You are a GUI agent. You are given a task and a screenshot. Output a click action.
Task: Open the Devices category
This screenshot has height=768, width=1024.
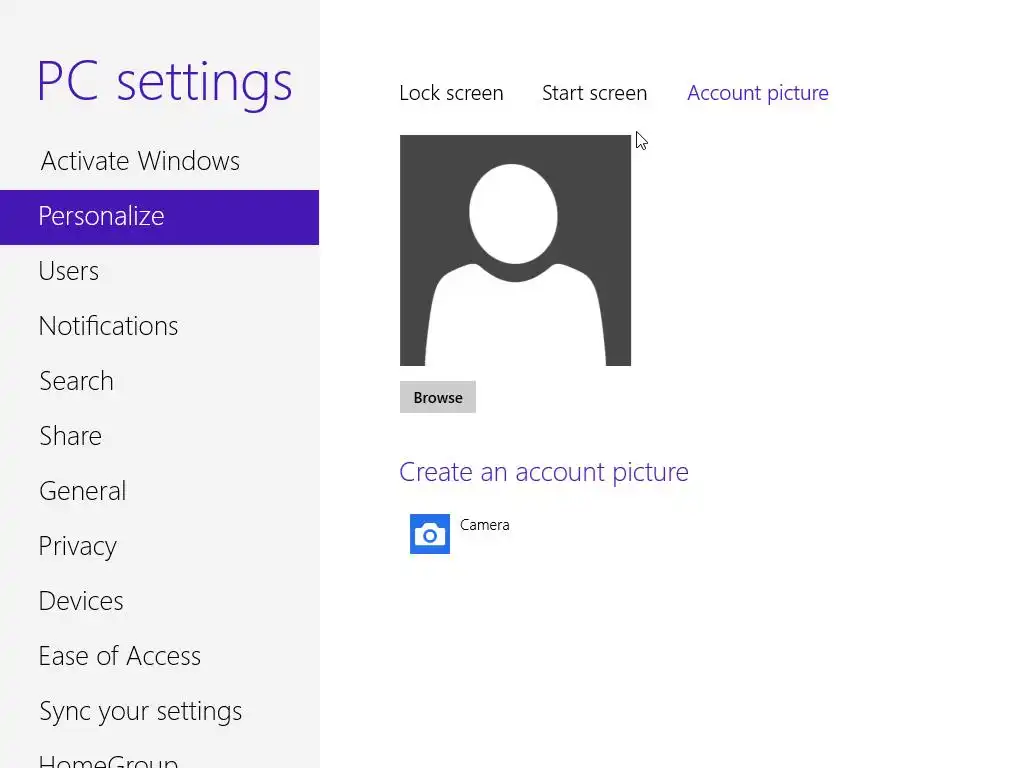tap(81, 601)
